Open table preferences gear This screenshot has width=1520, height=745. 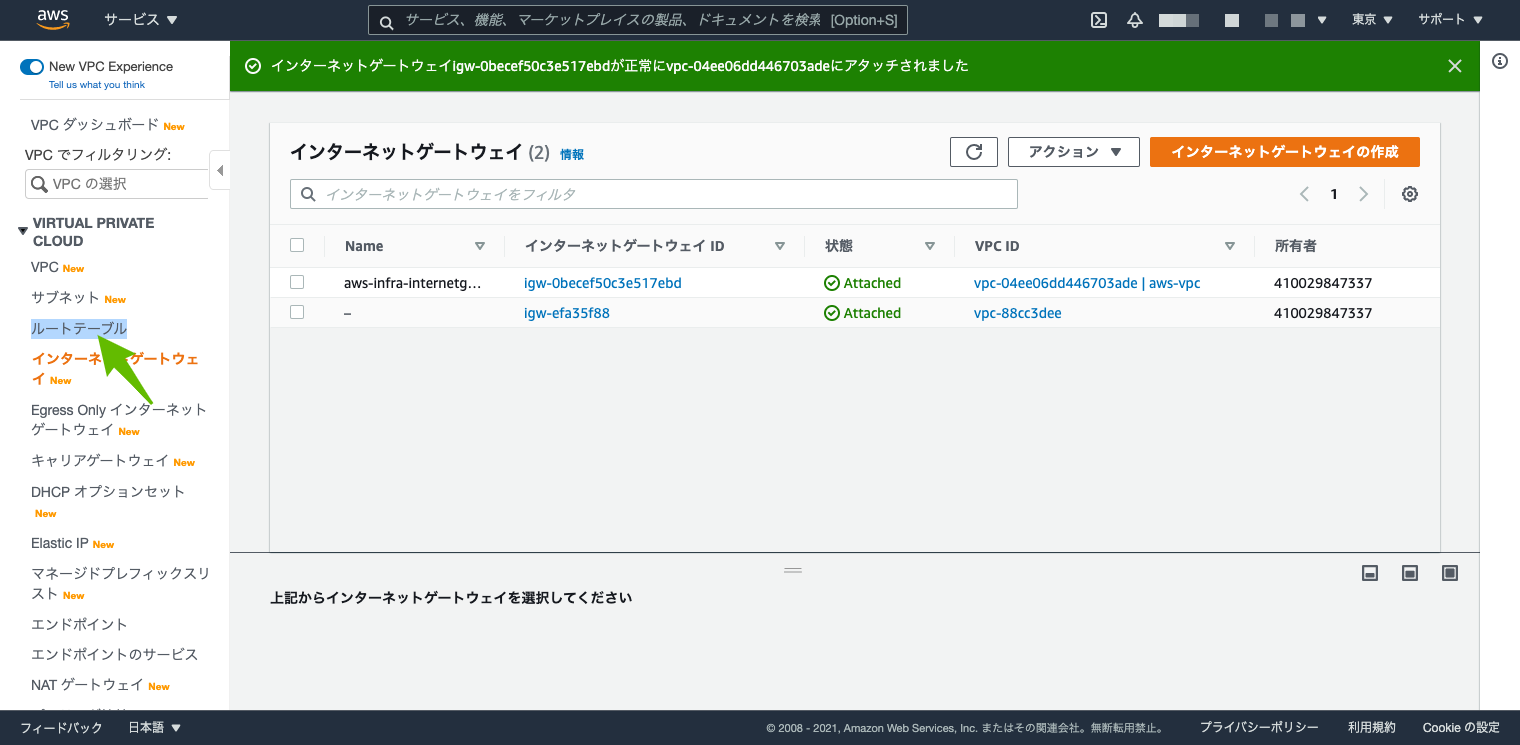click(1410, 194)
